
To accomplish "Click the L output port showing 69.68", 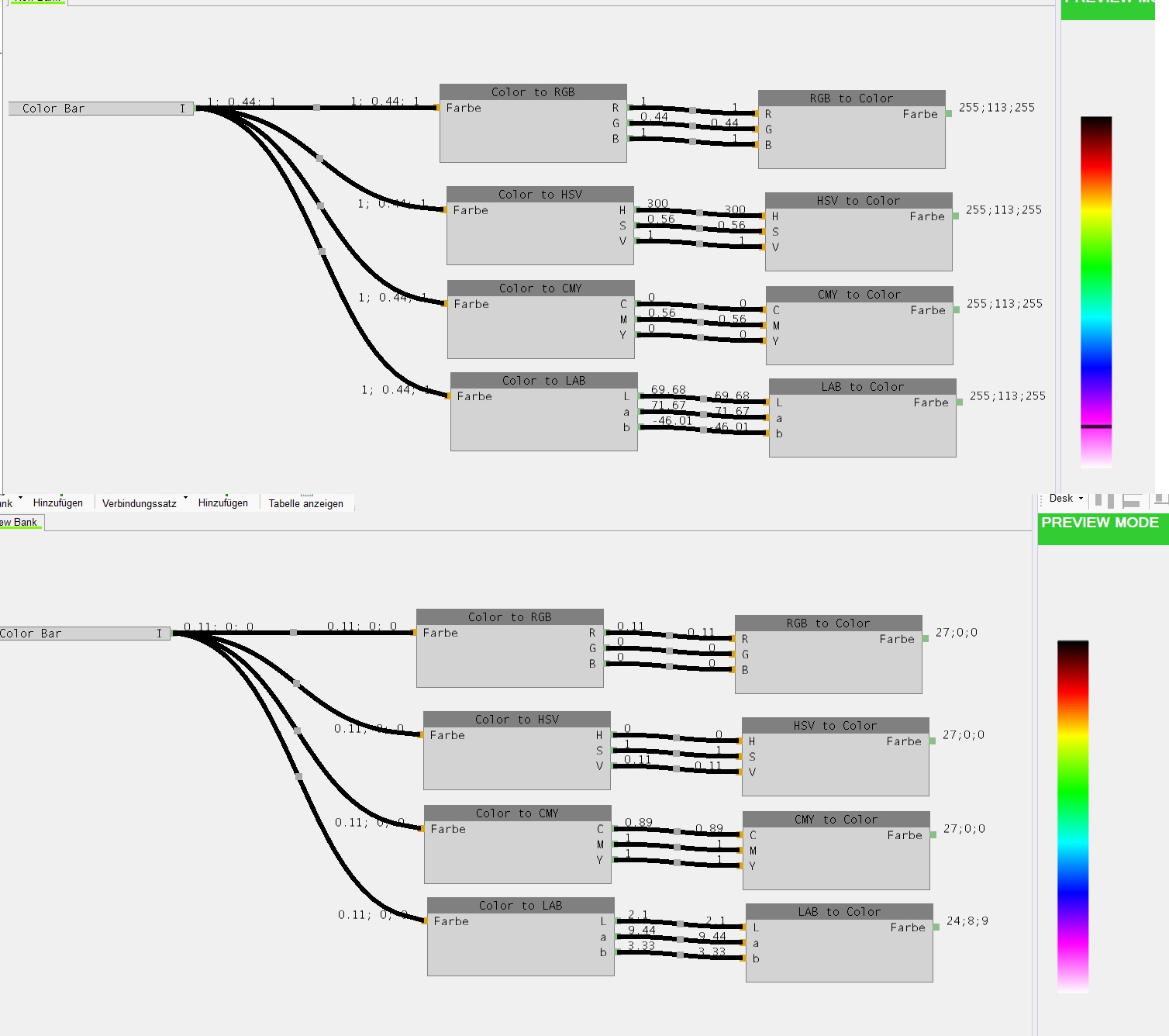I will tap(640, 396).
